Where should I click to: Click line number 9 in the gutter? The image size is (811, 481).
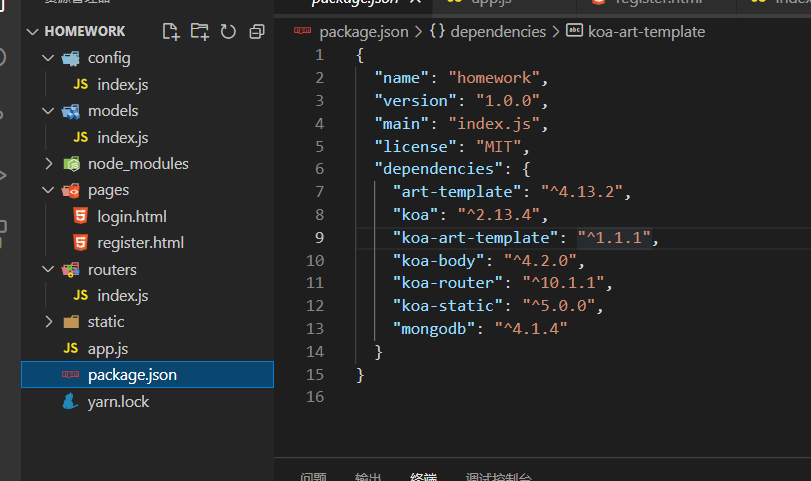pyautogui.click(x=319, y=237)
